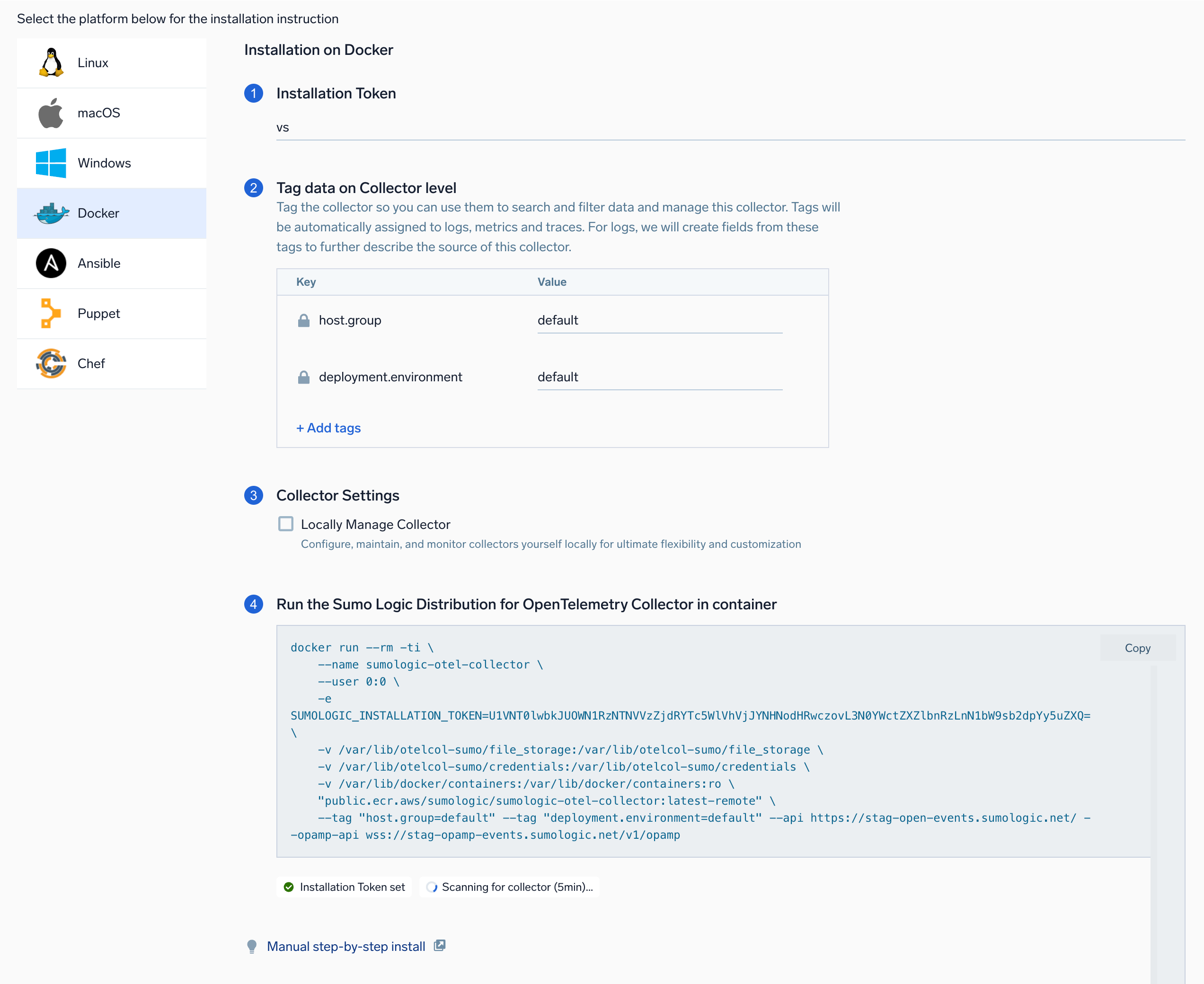Screen dimensions: 1204x984
Task: Select the Ansible platform tab
Action: (x=112, y=264)
